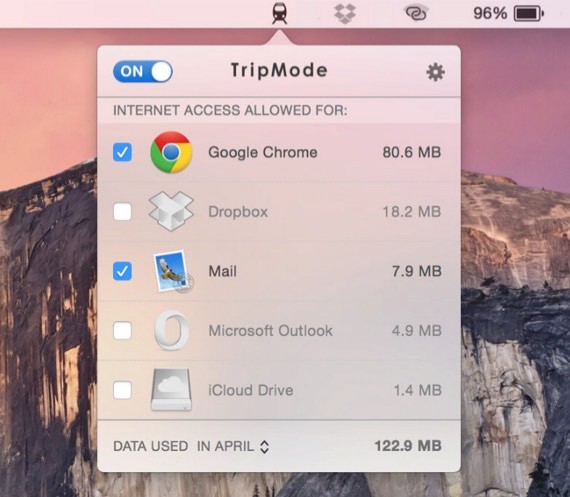570x497 pixels.
Task: Click the iCloud Drive label
Action: point(251,390)
